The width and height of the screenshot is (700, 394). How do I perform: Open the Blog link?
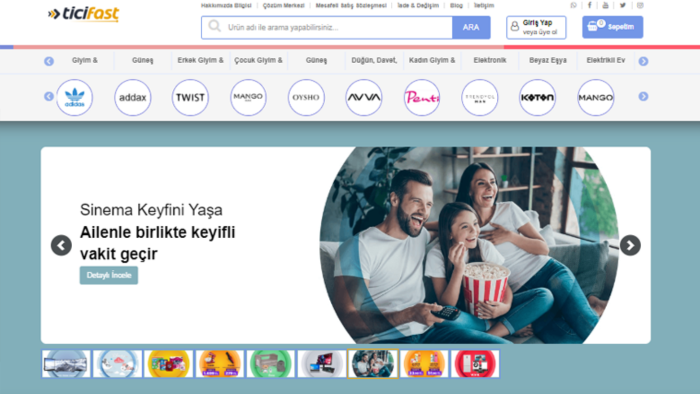[x=456, y=5]
